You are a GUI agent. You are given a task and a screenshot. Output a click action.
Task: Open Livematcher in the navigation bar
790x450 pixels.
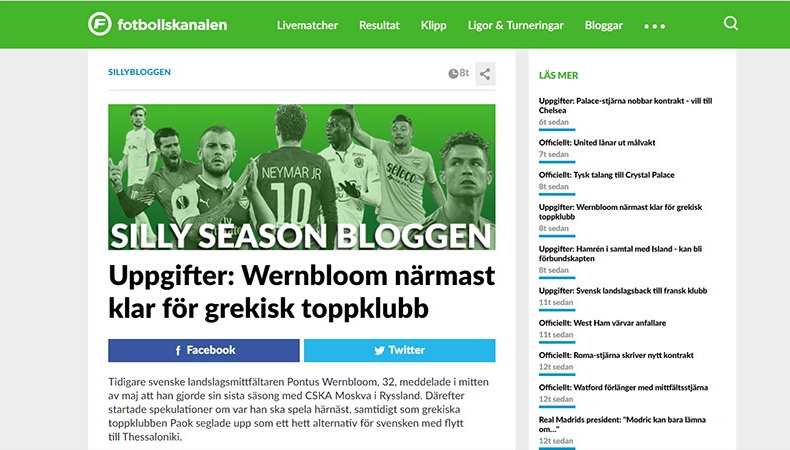(x=307, y=25)
